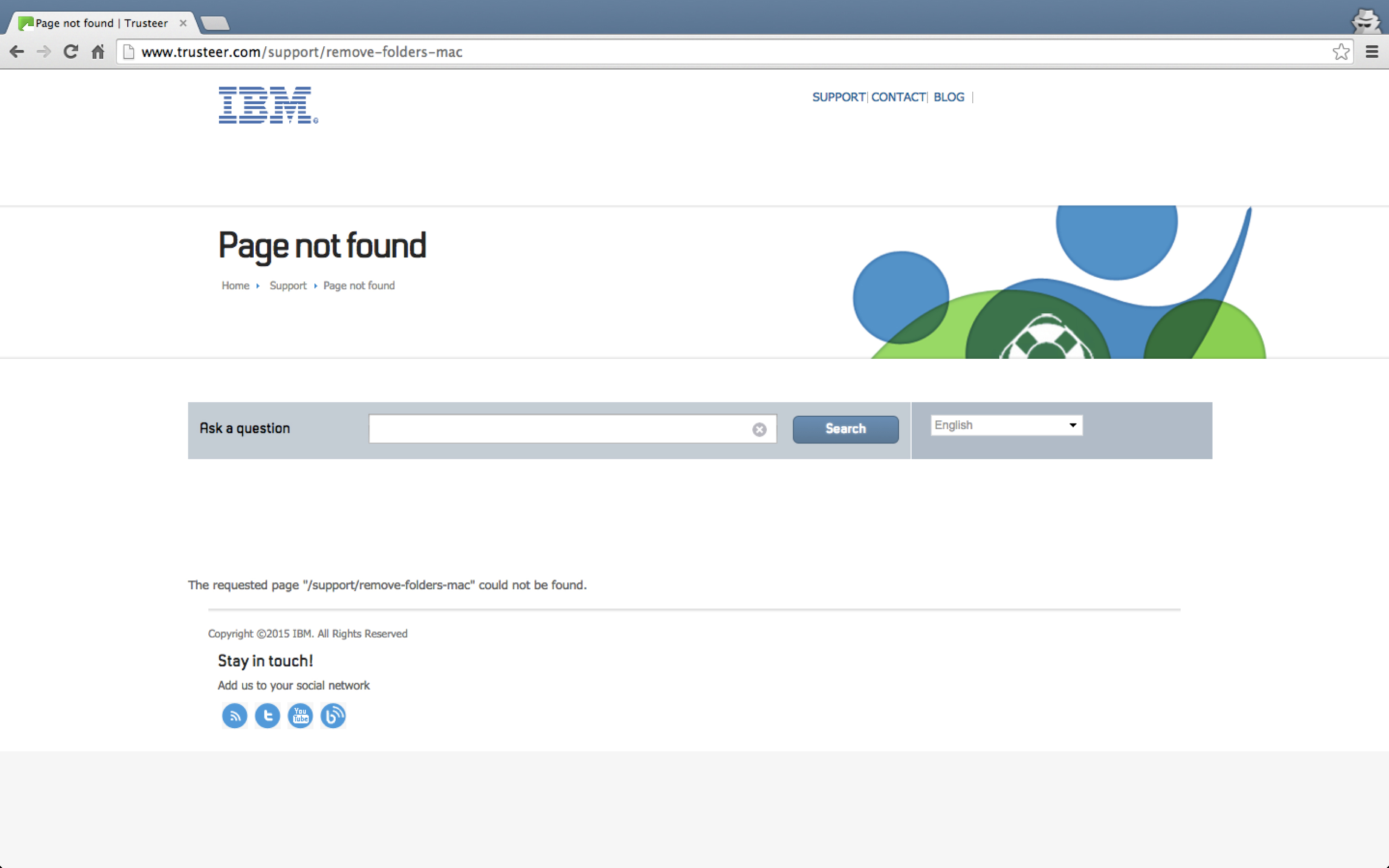Go to Support breadcrumb link
The width and height of the screenshot is (1389, 868).
click(288, 285)
